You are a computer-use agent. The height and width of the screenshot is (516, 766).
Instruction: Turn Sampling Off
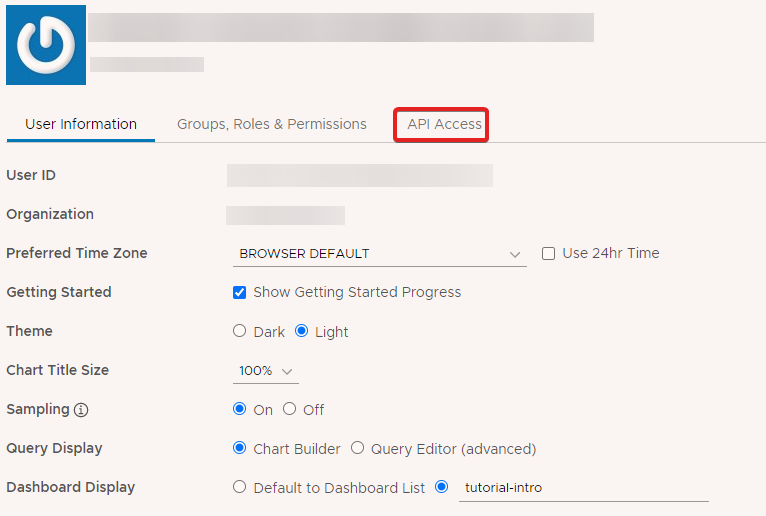click(289, 408)
